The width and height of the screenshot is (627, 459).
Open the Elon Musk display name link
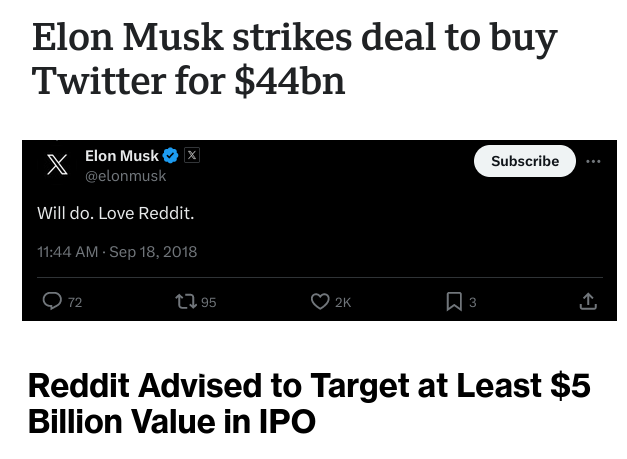[x=121, y=156]
